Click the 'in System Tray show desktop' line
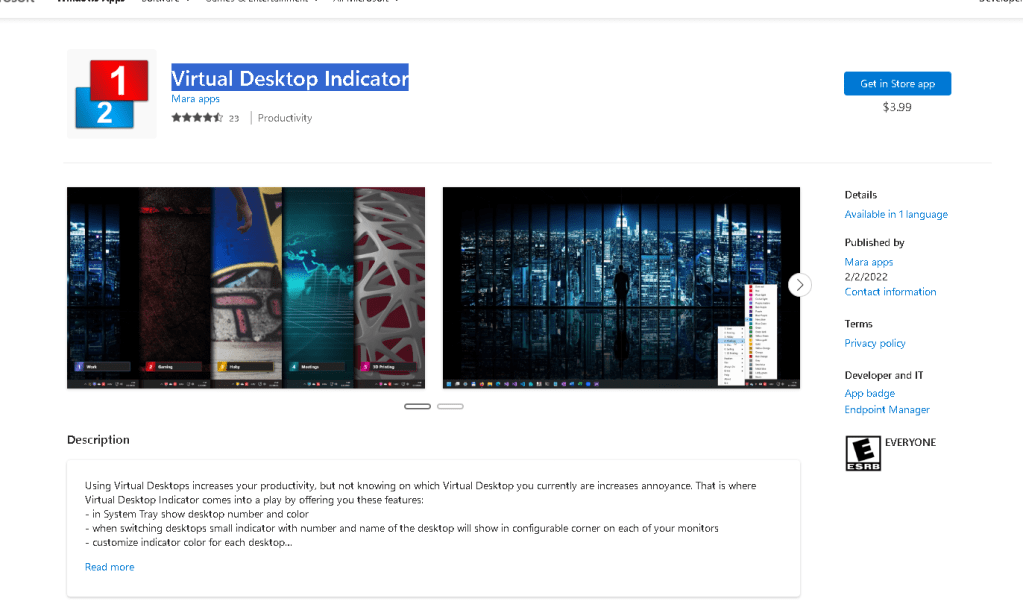This screenshot has height=613, width=1023. tap(196, 514)
